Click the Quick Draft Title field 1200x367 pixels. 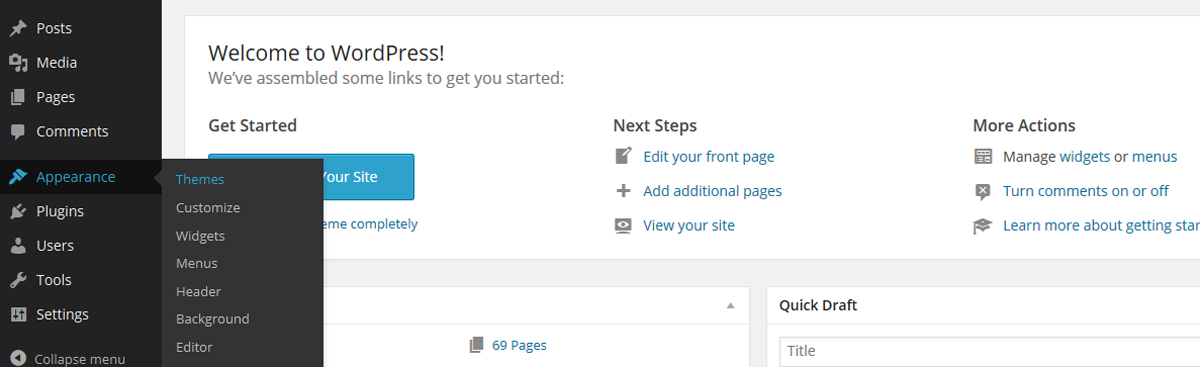pos(990,351)
